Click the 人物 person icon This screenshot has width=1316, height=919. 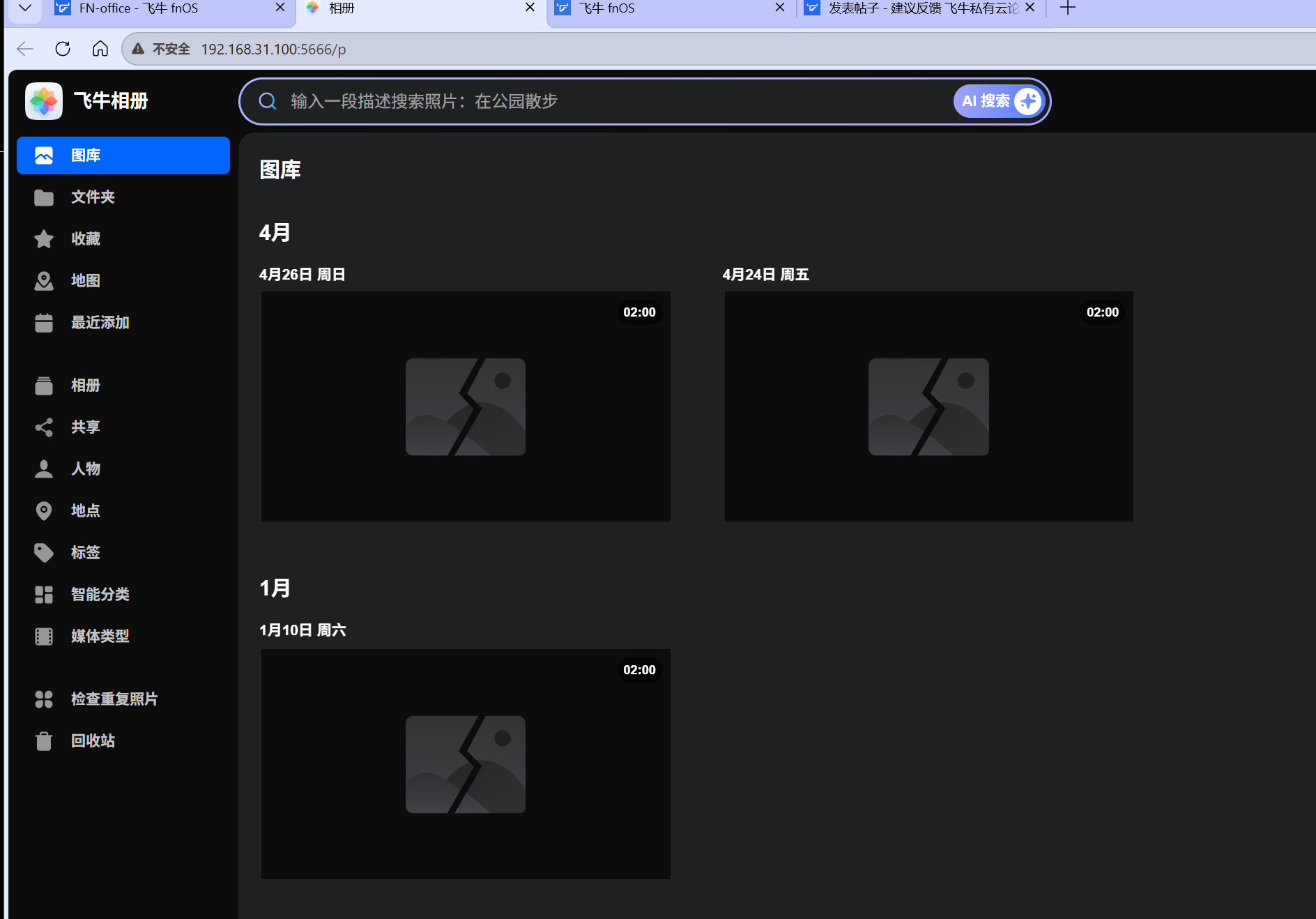pos(44,469)
